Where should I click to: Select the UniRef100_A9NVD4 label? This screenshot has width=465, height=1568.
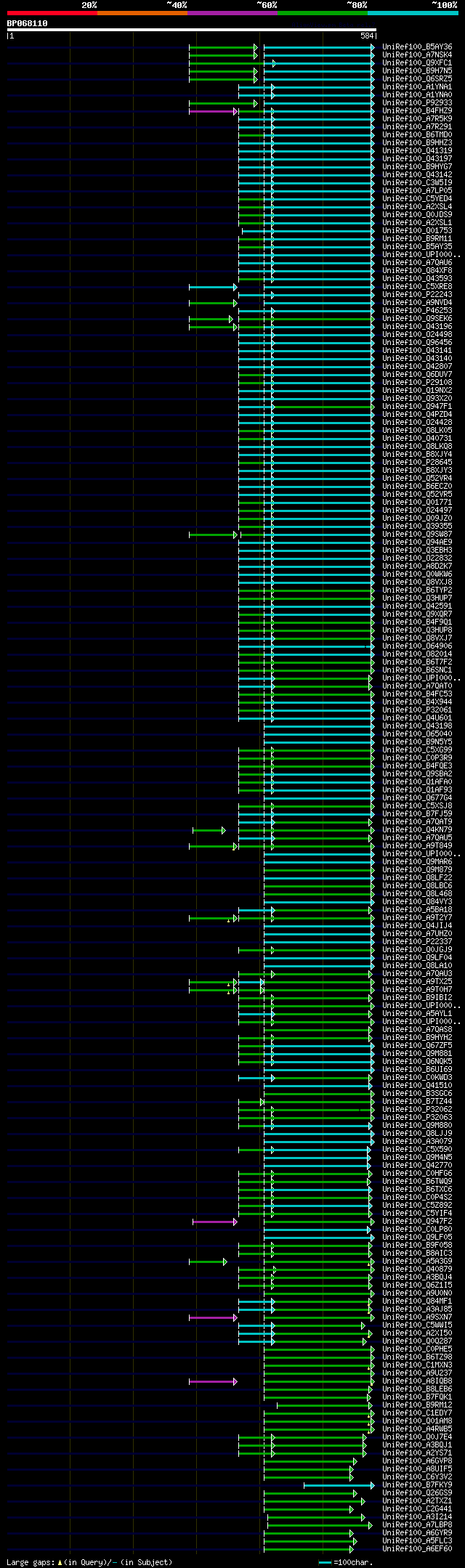pos(417,302)
